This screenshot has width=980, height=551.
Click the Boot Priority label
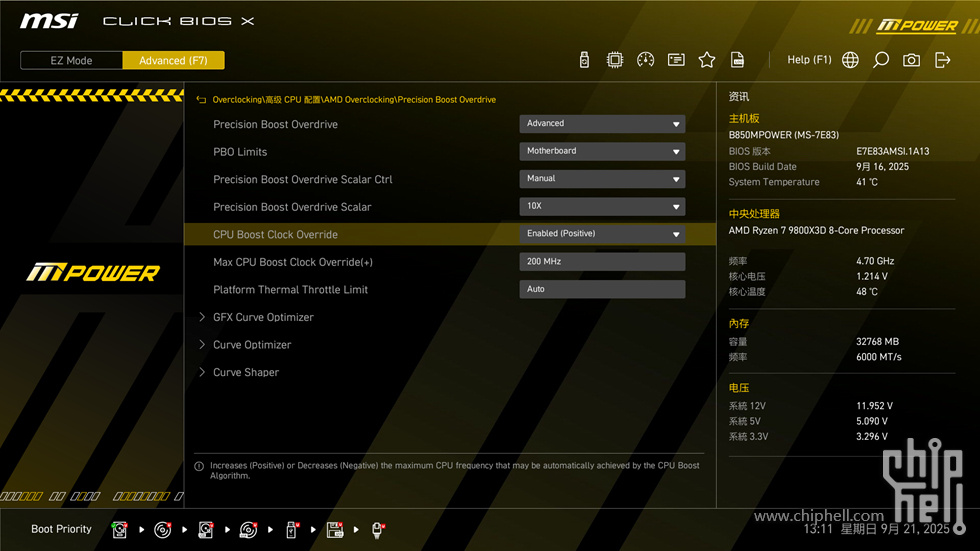(61, 529)
